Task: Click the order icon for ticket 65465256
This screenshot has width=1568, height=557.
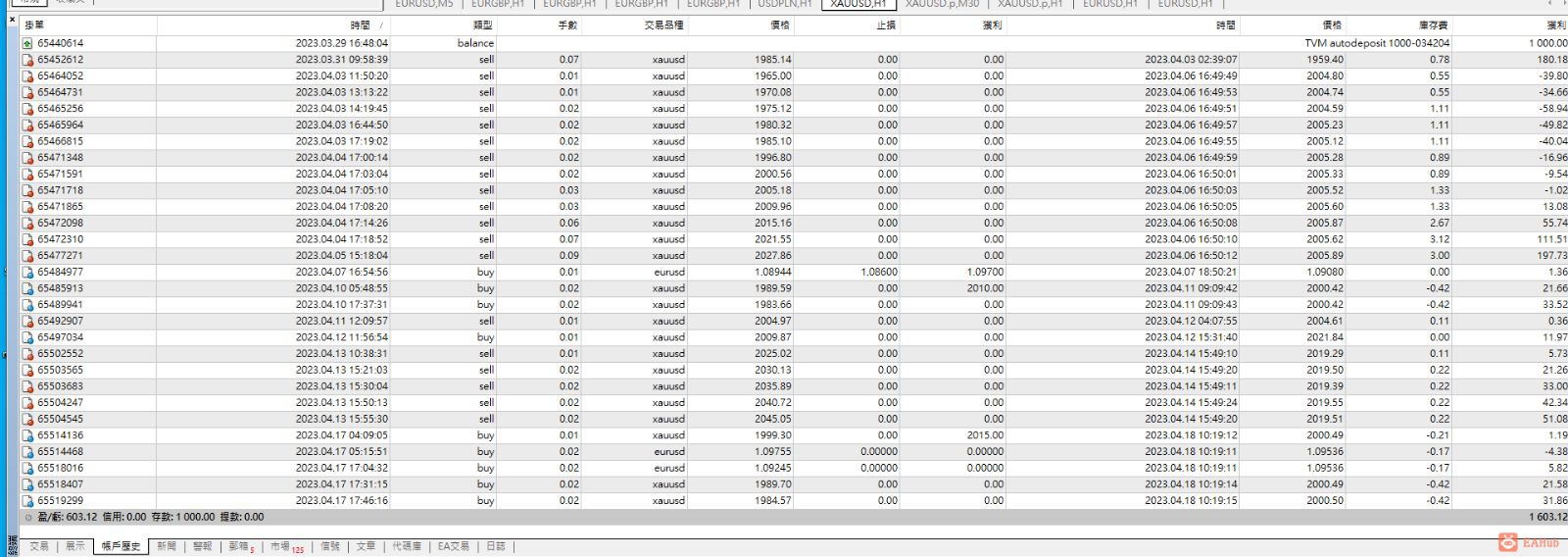Action: pyautogui.click(x=28, y=109)
